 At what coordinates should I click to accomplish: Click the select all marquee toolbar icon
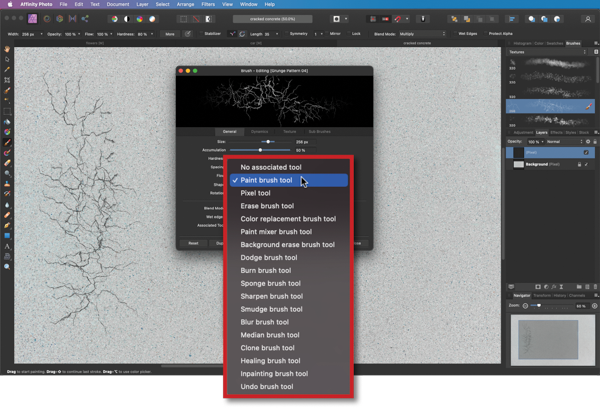(x=184, y=19)
